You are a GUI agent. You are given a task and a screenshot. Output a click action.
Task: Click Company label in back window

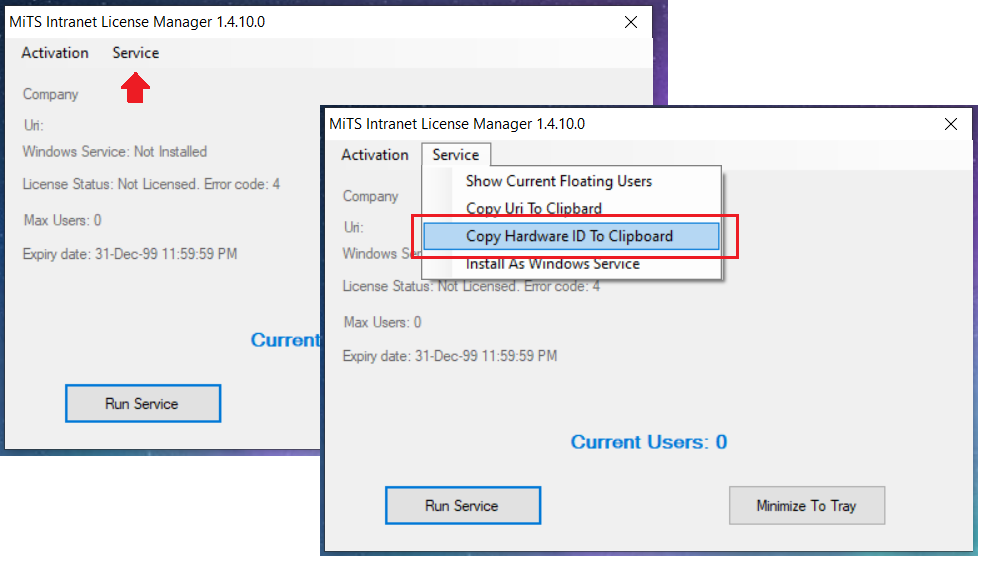(x=50, y=94)
